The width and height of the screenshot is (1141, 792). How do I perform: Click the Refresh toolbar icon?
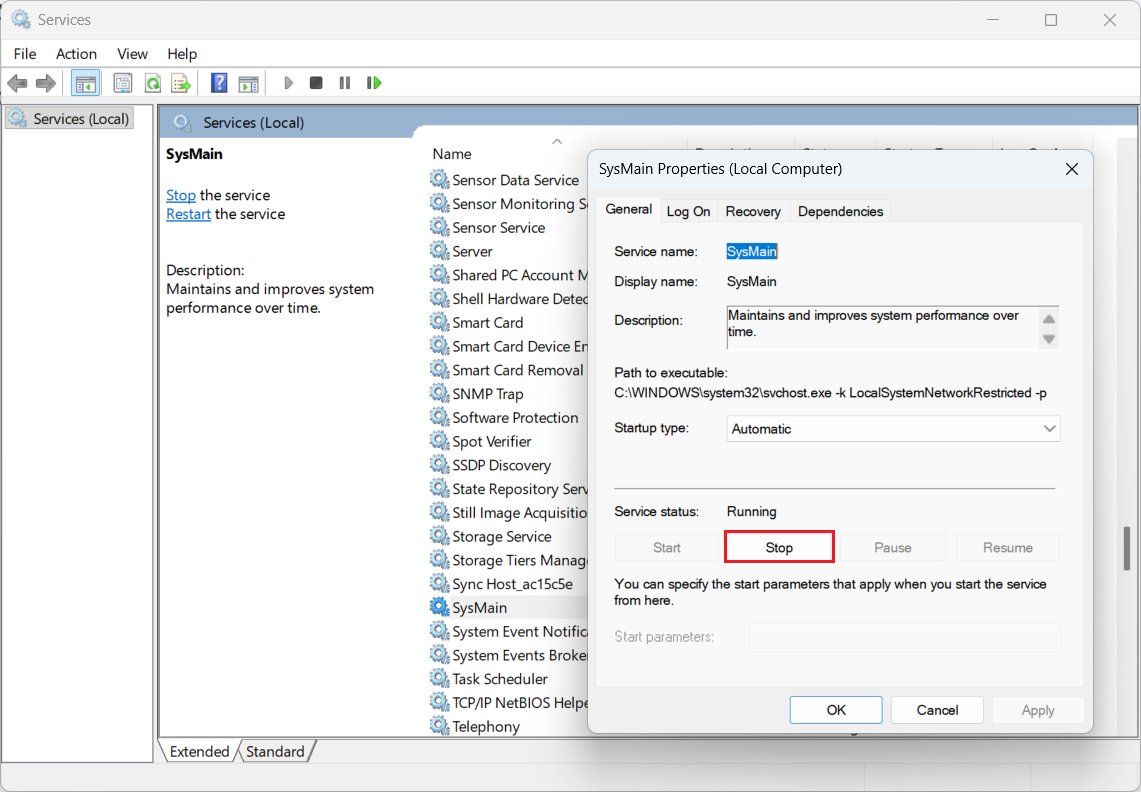(x=153, y=83)
